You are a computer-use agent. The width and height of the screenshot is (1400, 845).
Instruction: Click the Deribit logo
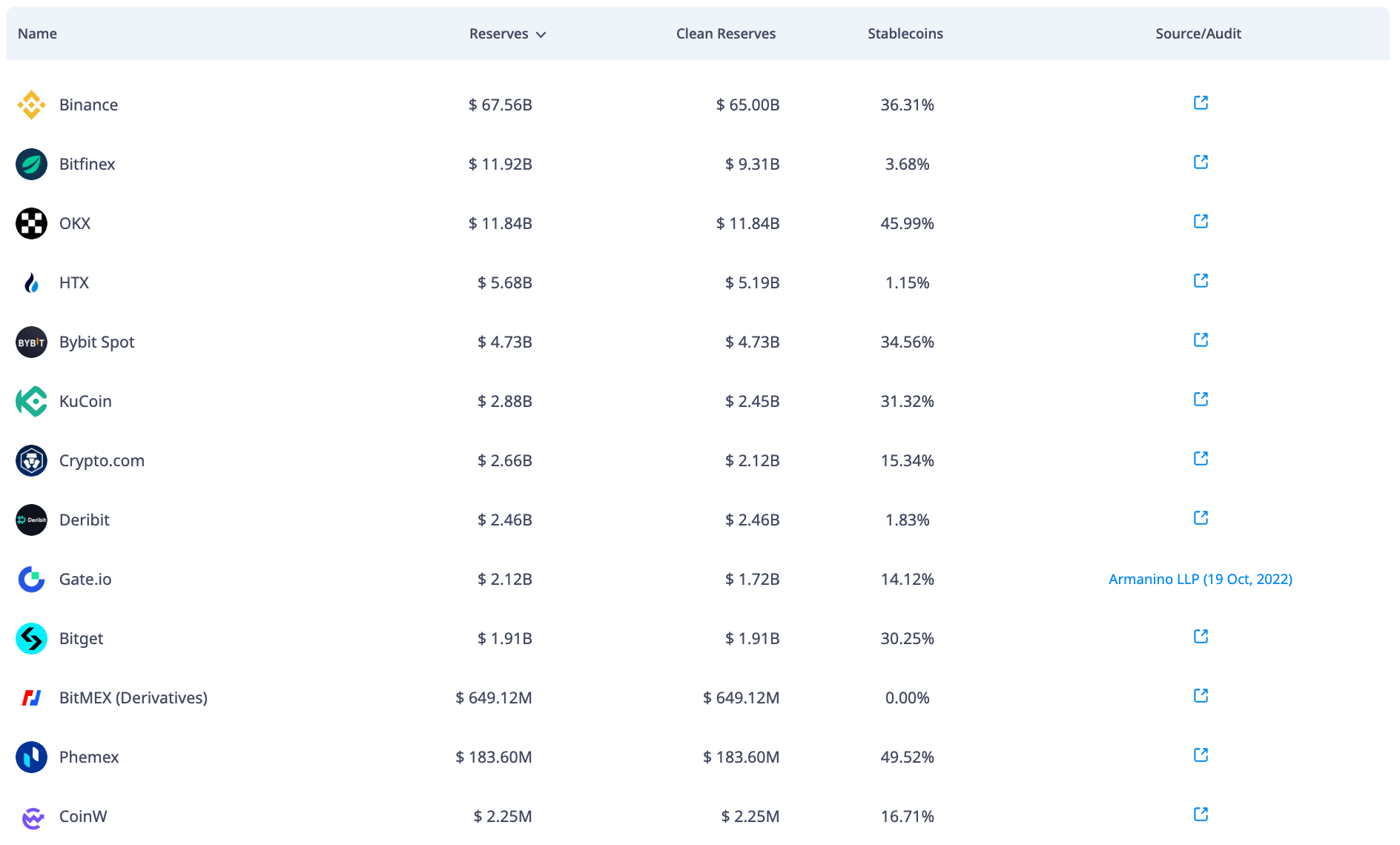31,520
